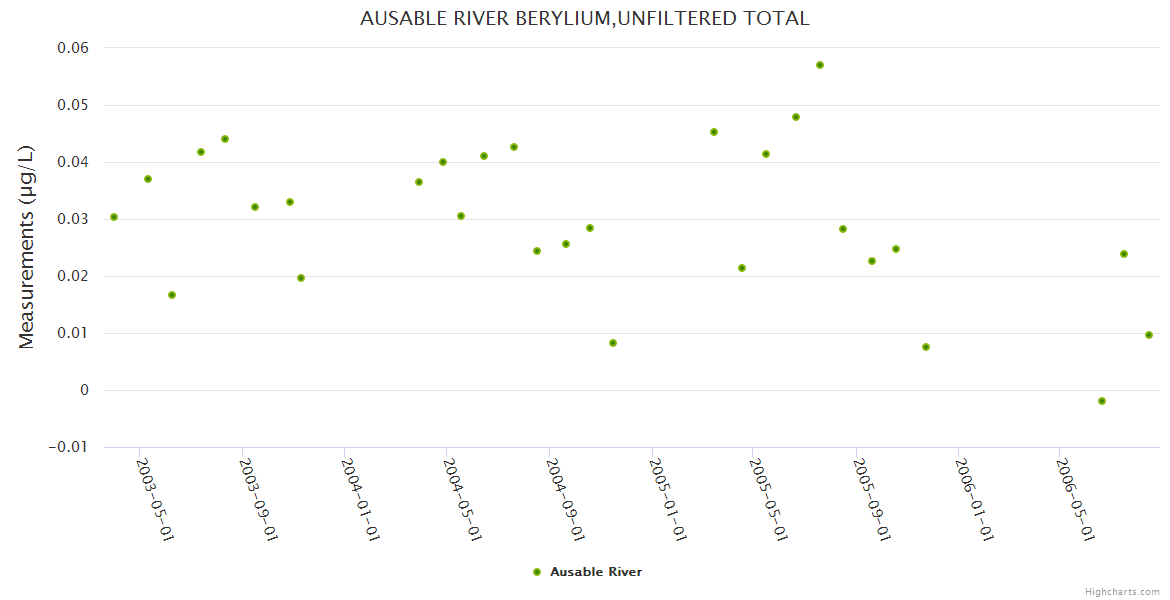Click the chart title Ausable River Berylium
This screenshot has height=600, width=1170.
tap(585, 18)
